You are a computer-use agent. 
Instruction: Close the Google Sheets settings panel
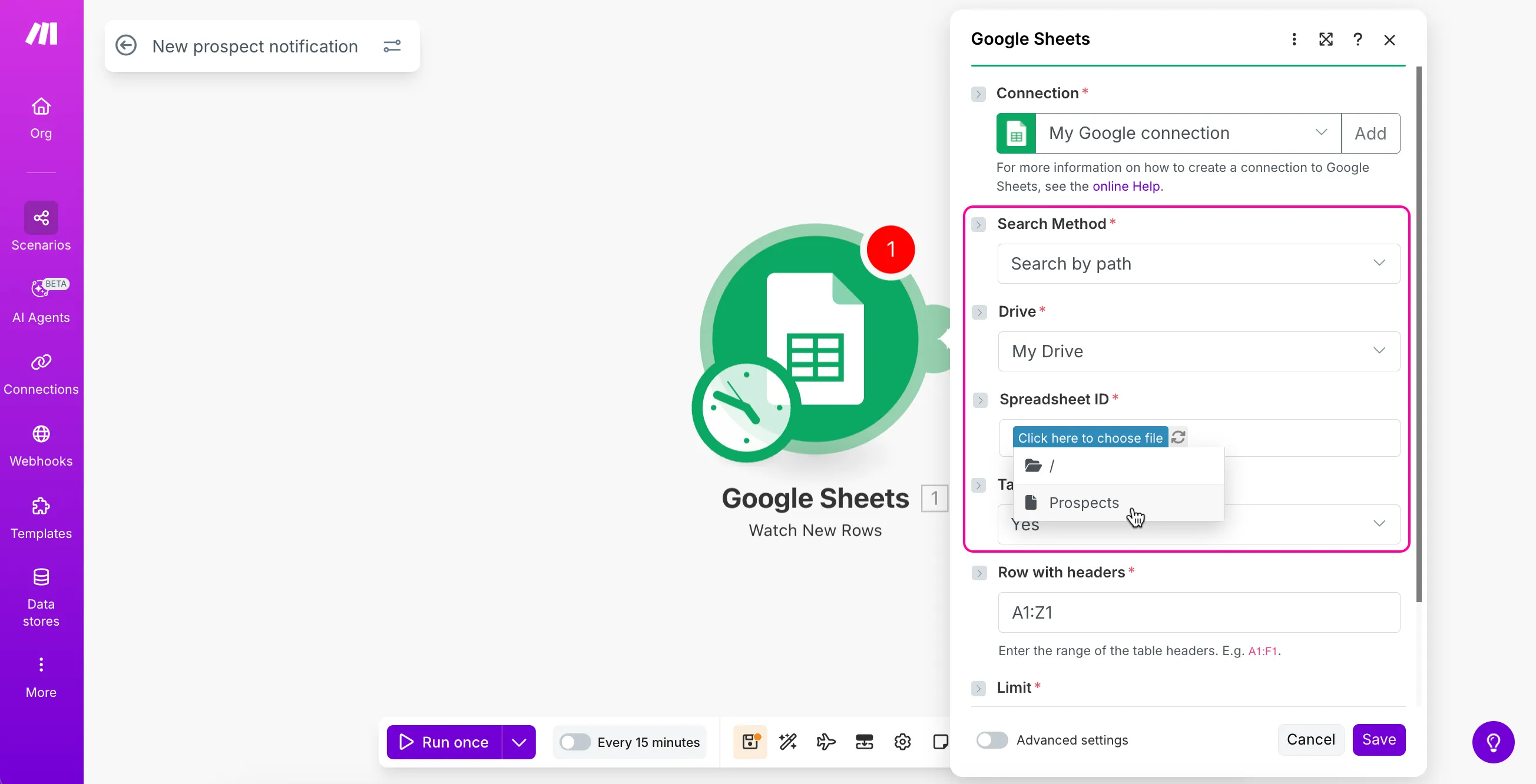tap(1390, 40)
